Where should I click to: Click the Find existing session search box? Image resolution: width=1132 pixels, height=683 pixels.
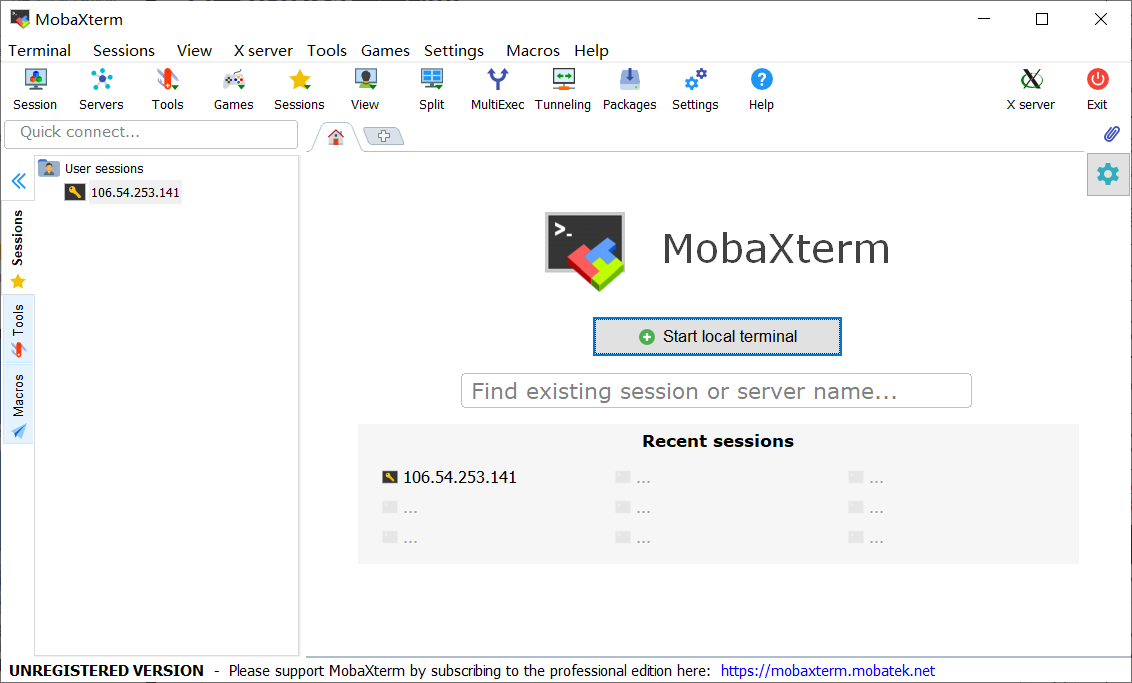coord(716,391)
